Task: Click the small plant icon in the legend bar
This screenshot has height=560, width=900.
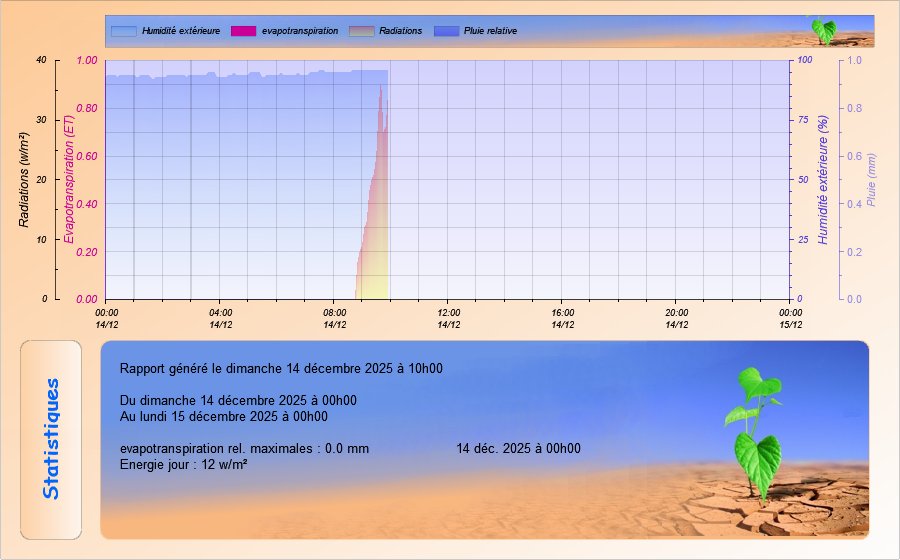Action: [823, 30]
